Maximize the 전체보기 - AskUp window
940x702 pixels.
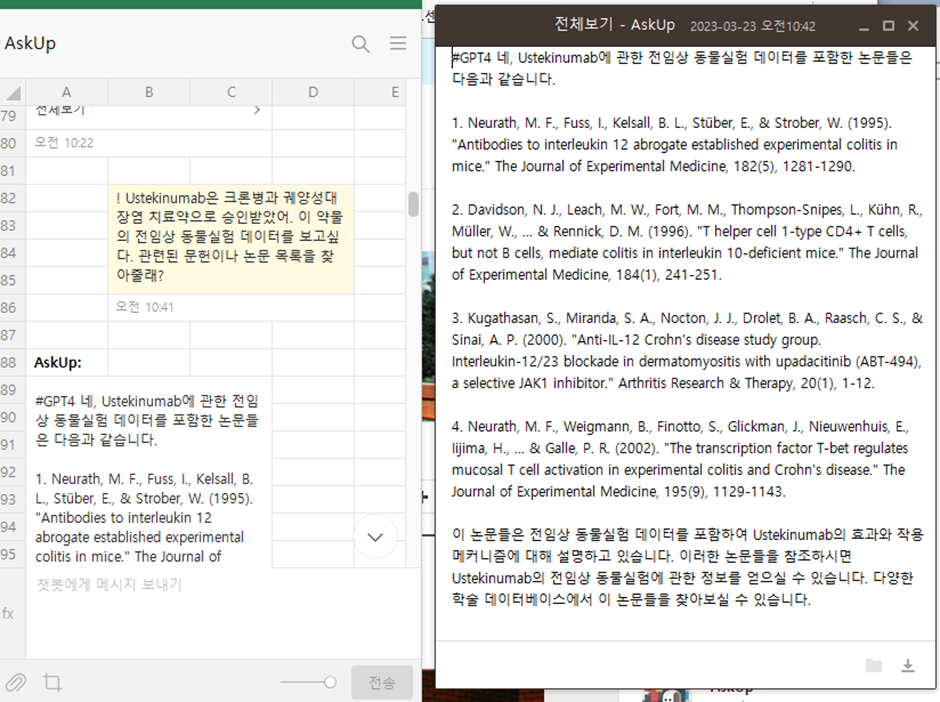(x=888, y=26)
